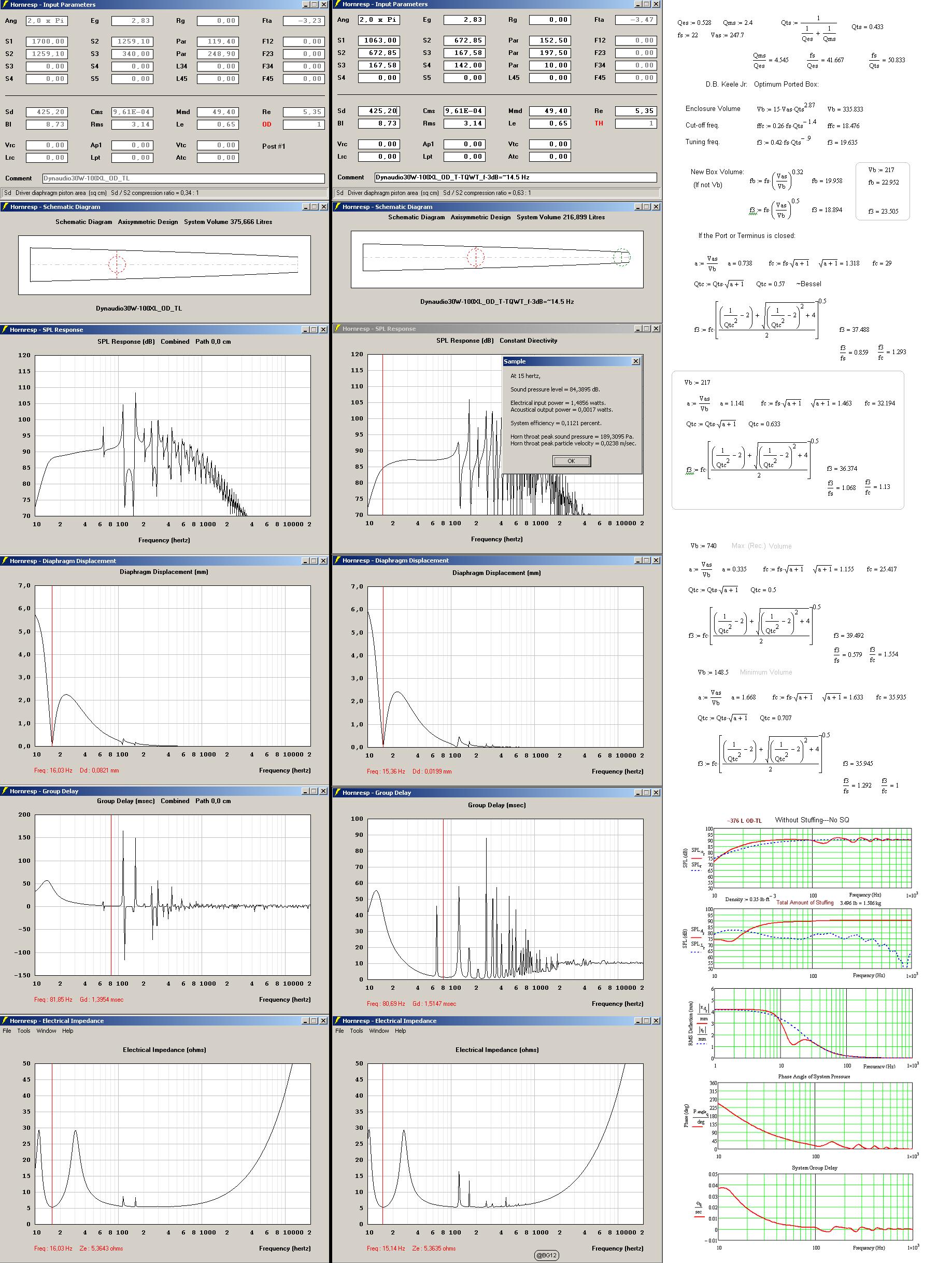Click lightning icon of left Group Delay window
Image resolution: width=952 pixels, height=1263 pixels.
tap(5, 791)
